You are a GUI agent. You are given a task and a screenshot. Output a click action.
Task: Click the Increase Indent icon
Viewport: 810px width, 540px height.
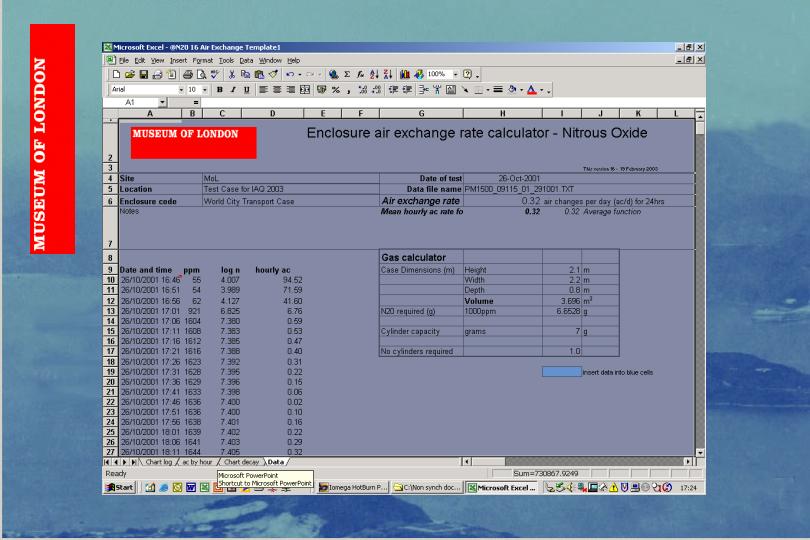tap(407, 90)
